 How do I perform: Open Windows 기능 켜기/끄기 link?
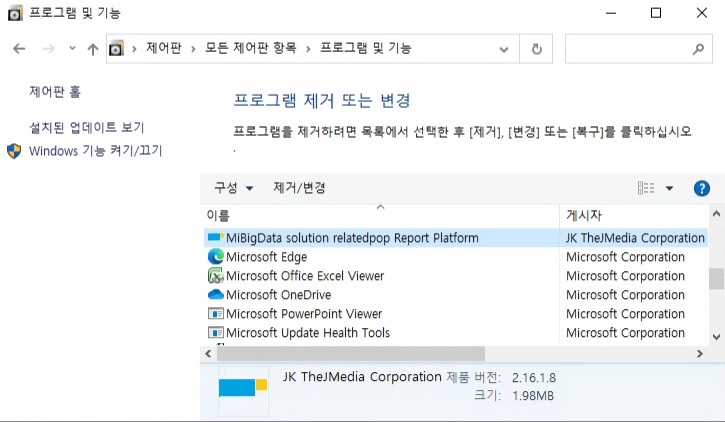[96, 151]
